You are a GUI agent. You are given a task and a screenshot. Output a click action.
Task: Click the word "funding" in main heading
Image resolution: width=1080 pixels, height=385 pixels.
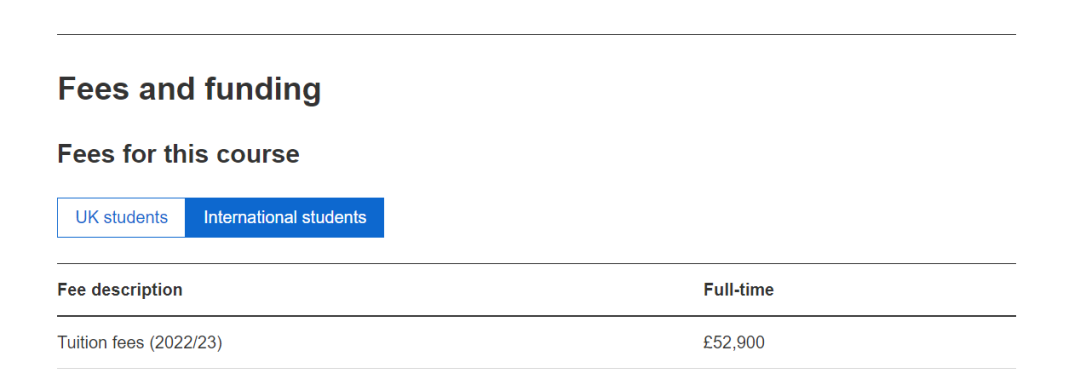[263, 90]
